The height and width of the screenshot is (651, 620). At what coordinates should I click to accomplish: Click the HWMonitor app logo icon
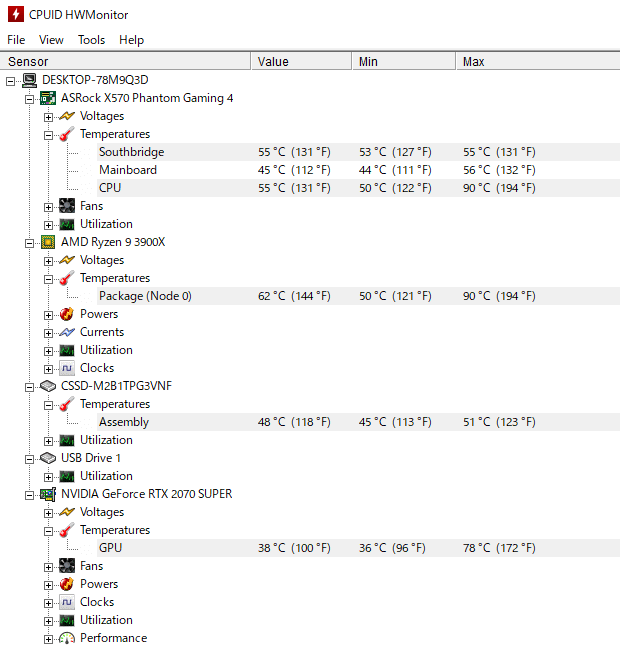[16, 14]
